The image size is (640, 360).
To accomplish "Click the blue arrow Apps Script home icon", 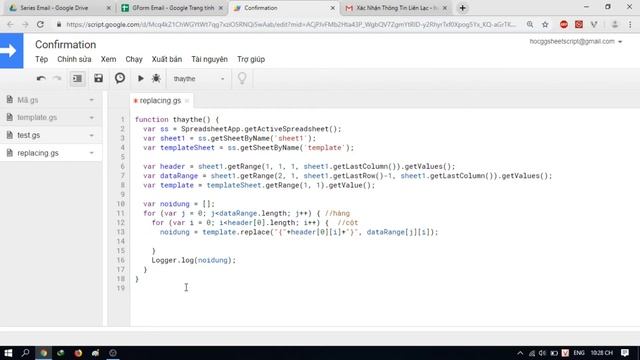I will pyautogui.click(x=11, y=51).
